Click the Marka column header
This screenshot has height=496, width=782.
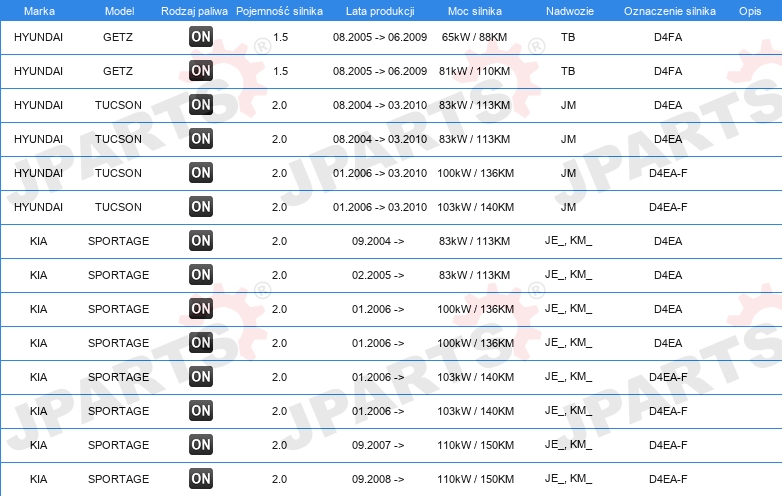[x=39, y=11]
